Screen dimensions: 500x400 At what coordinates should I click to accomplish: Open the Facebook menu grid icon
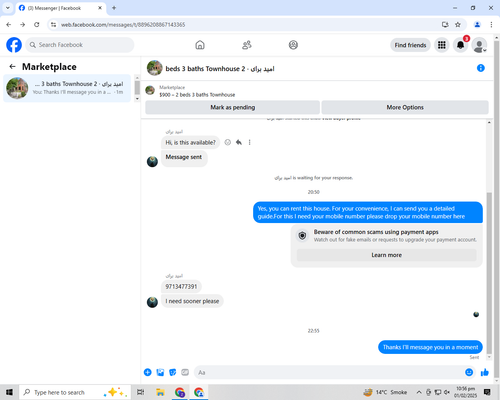point(442,45)
